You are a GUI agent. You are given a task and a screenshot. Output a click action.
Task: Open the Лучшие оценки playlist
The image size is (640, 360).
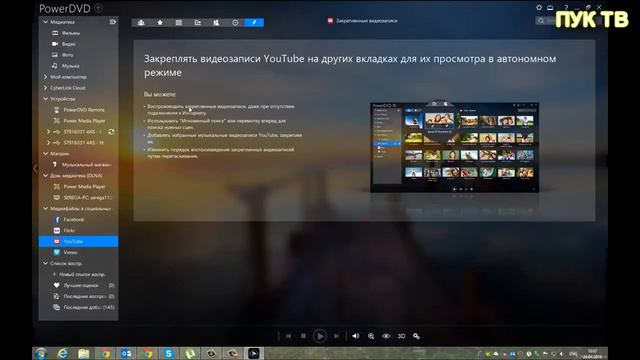81,285
